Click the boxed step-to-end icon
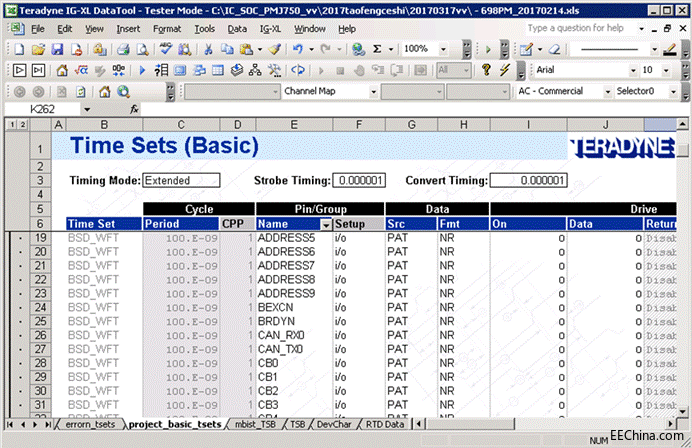692x448 pixels. pos(38,70)
